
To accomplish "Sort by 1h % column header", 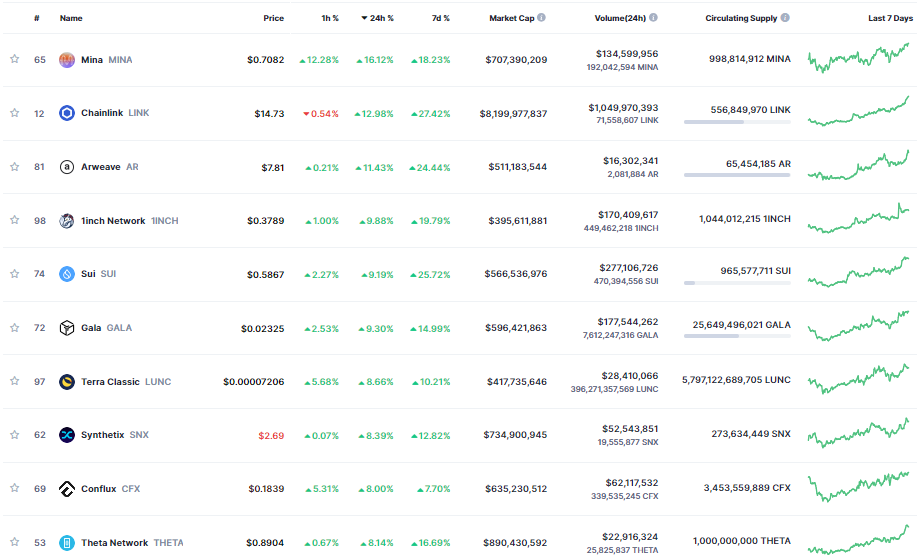I will coord(330,18).
